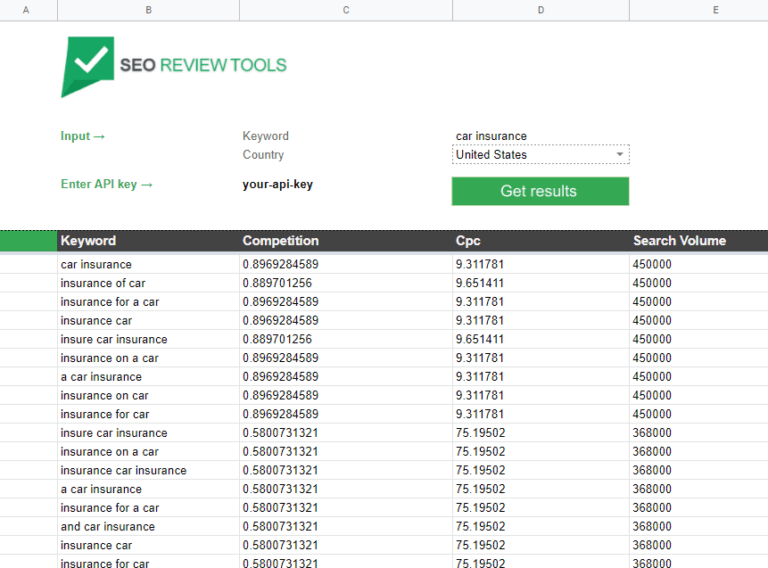Viewport: 768px width, 568px height.
Task: Click the Country label cell
Action: tap(263, 155)
